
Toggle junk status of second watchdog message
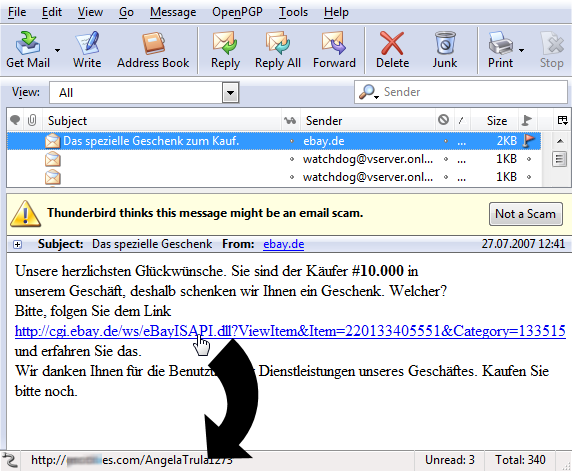click(445, 177)
